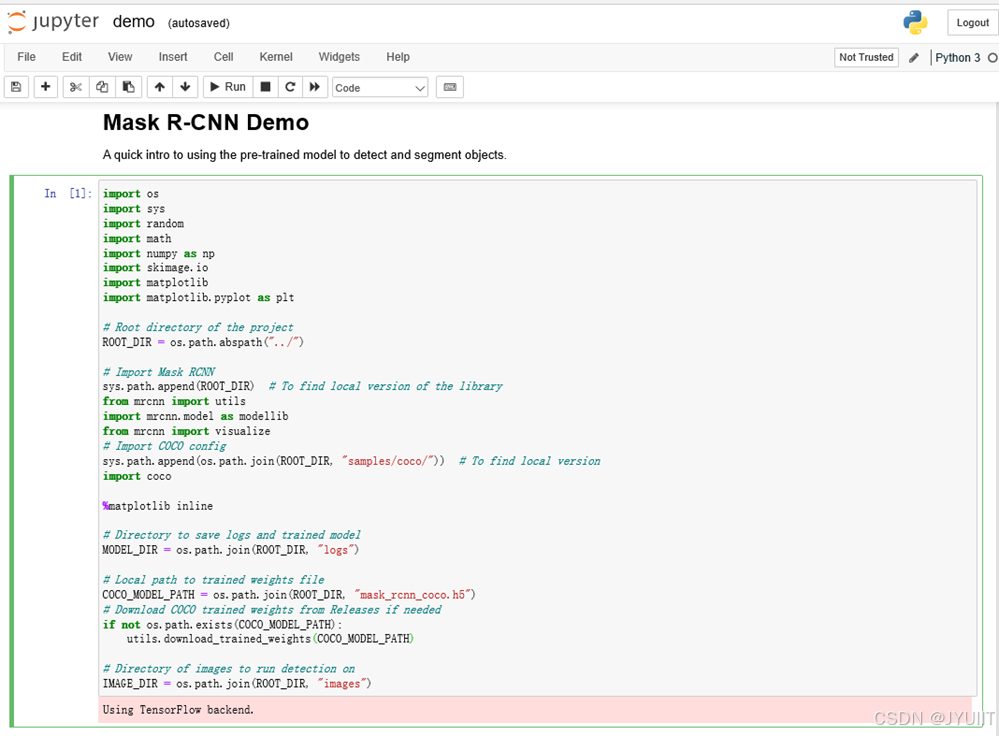Restart the kernel icon
The height and width of the screenshot is (736, 999).
pyautogui.click(x=290, y=87)
